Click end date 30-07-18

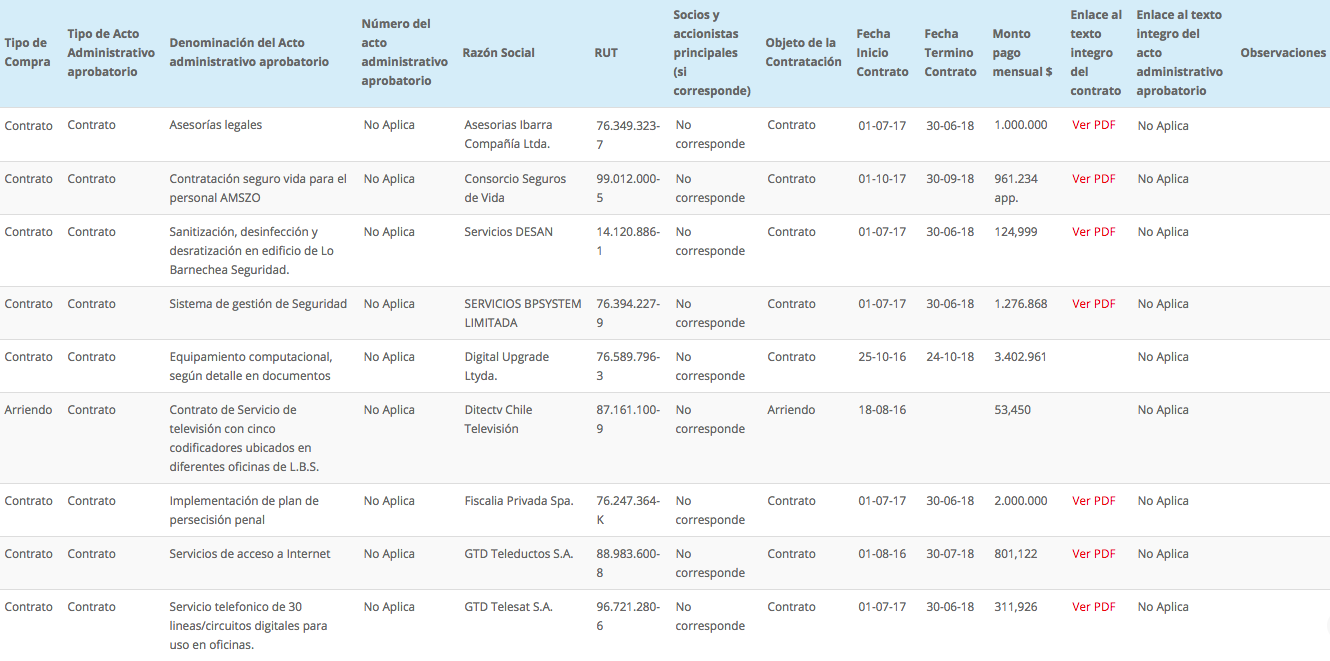point(950,554)
